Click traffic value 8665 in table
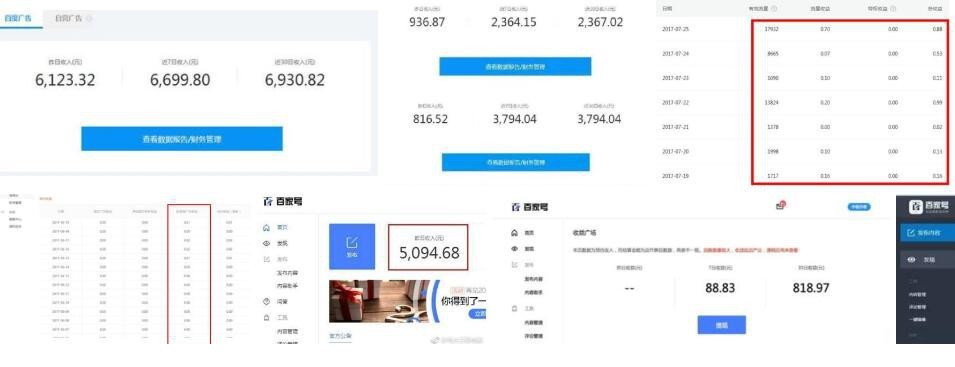The image size is (955, 367). (773, 54)
